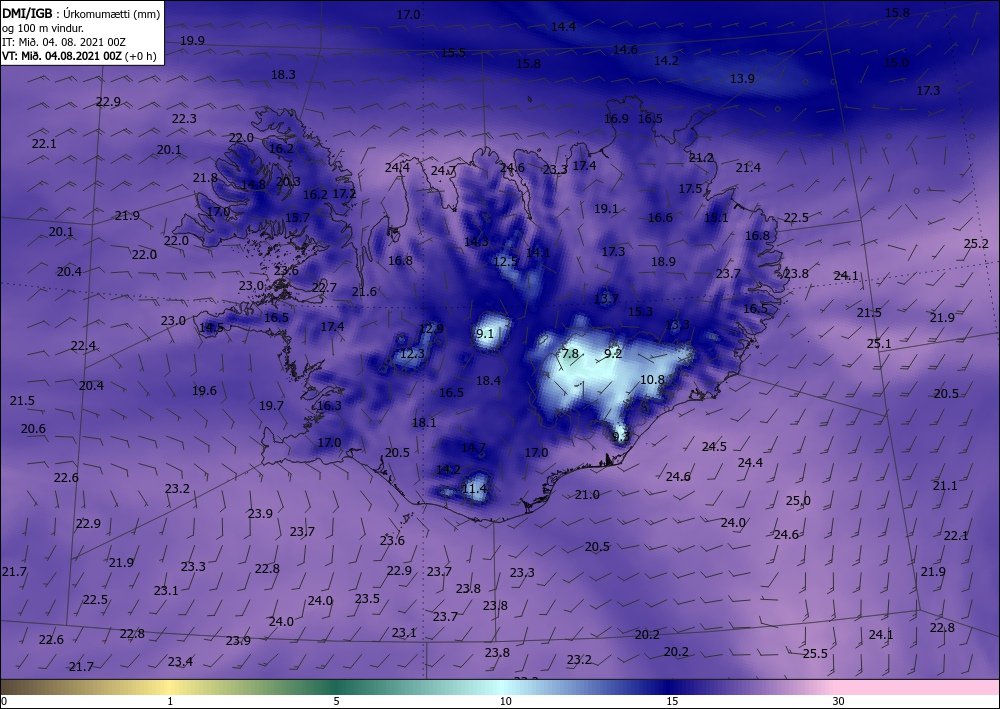Click the 14.7 value label

473,448
